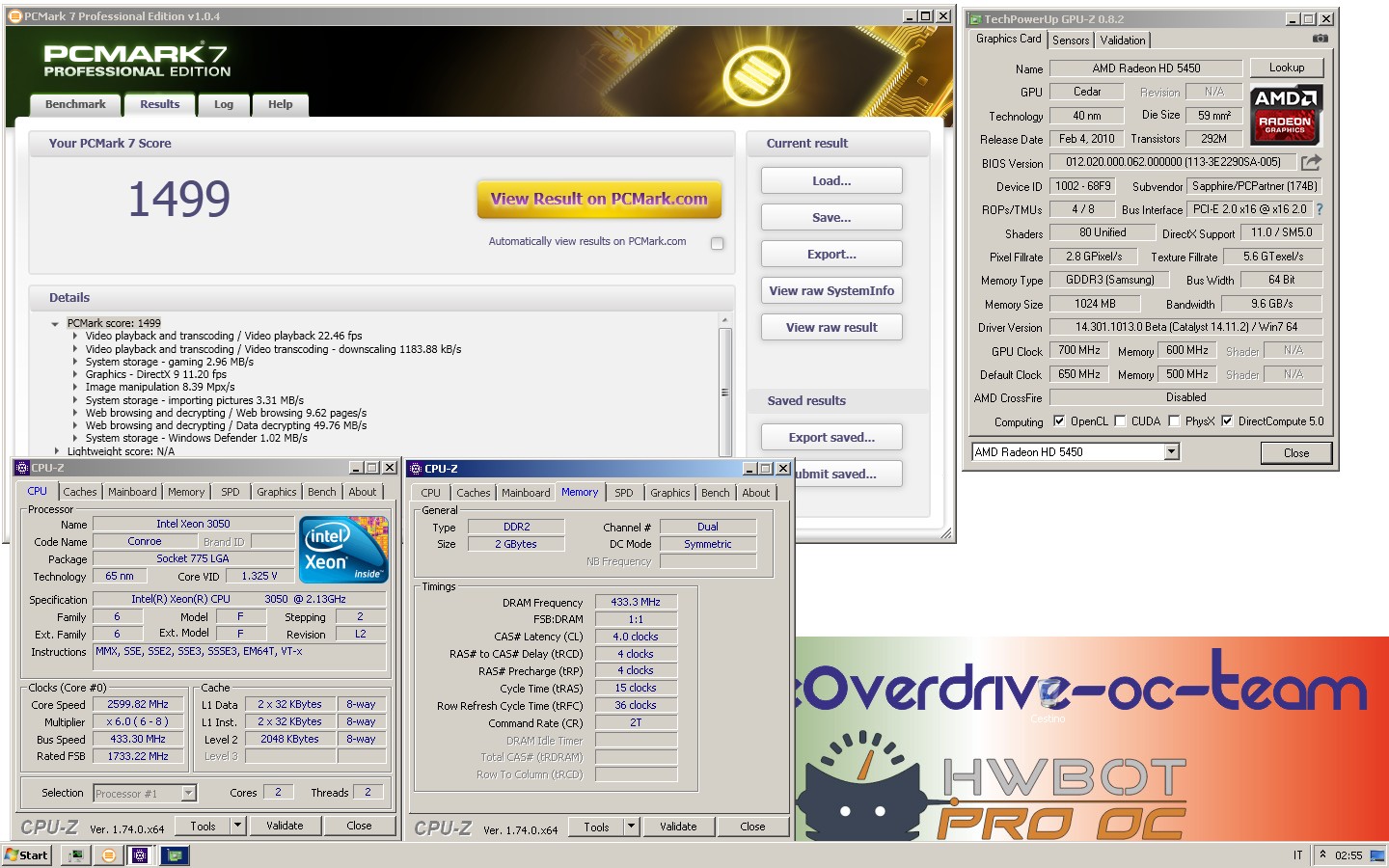Image resolution: width=1389 pixels, height=868 pixels.
Task: Click the Memory CPU-Z window title icon
Action: point(416,469)
